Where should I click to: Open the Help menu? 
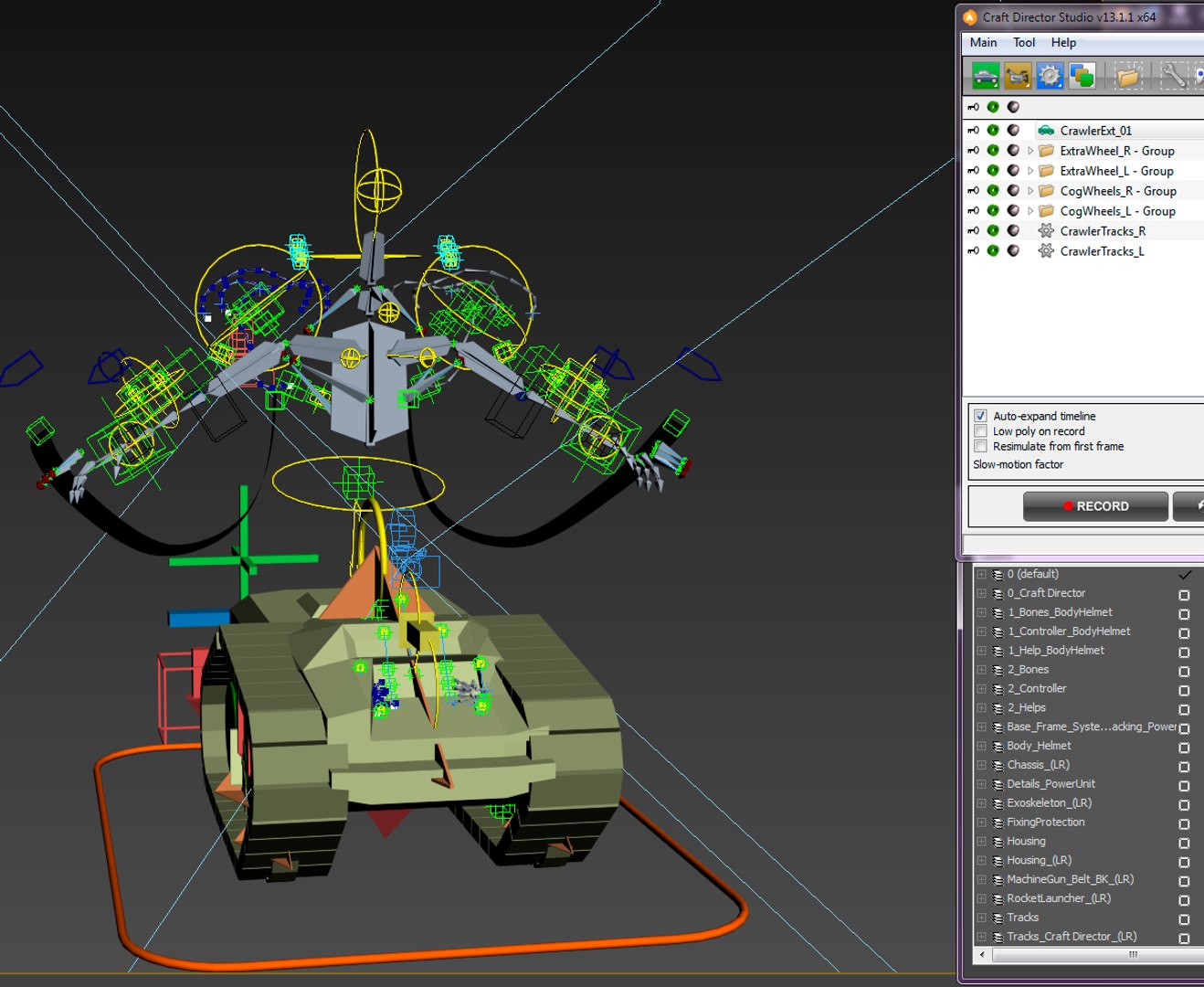(x=1063, y=42)
